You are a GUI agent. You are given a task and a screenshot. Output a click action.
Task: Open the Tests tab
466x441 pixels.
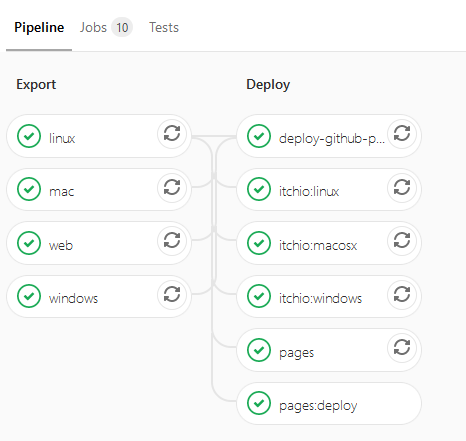click(164, 27)
